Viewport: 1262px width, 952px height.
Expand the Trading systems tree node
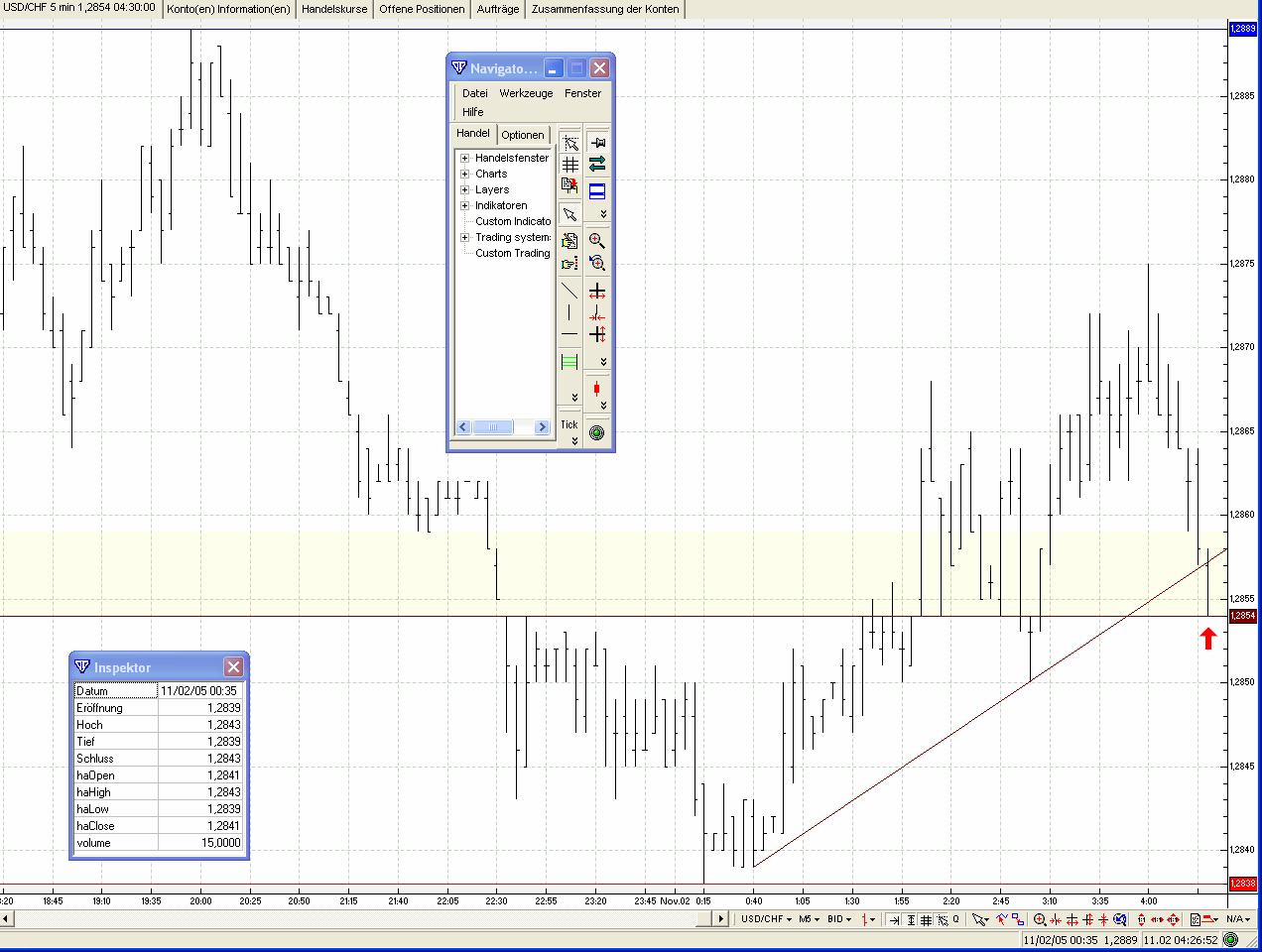point(464,237)
